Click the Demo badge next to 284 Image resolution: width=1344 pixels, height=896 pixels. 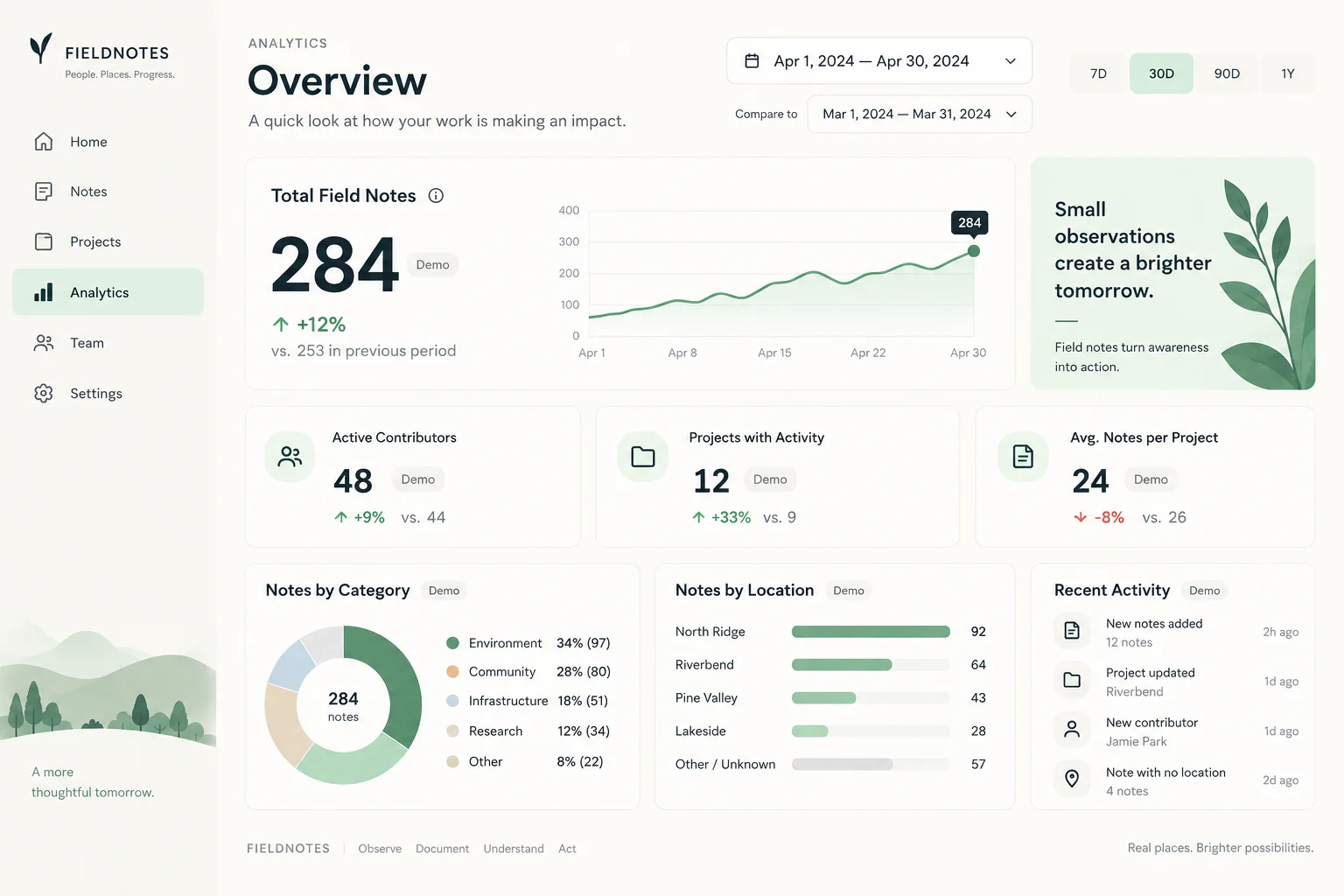pyautogui.click(x=432, y=265)
